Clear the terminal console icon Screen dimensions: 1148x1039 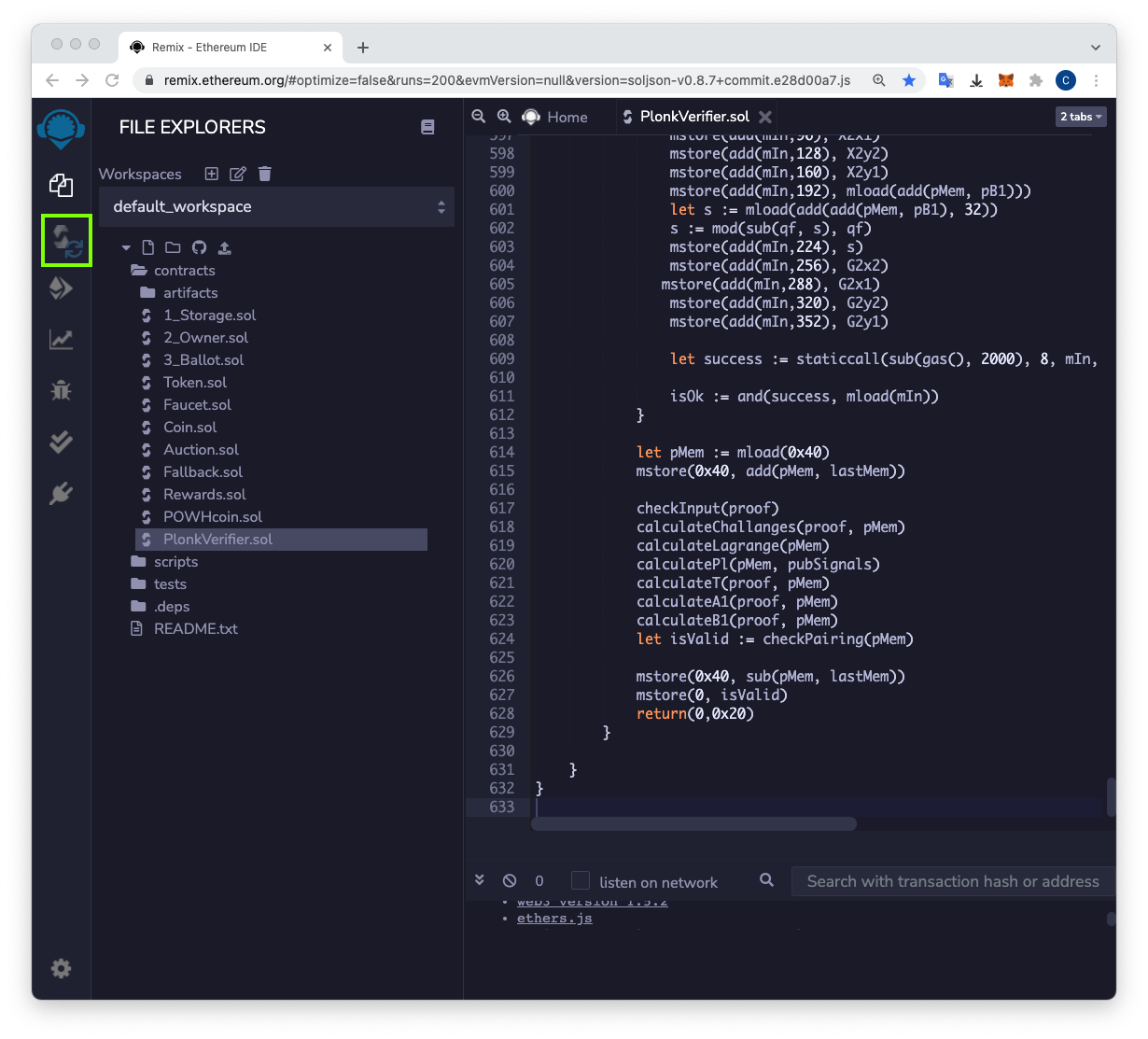click(x=510, y=880)
